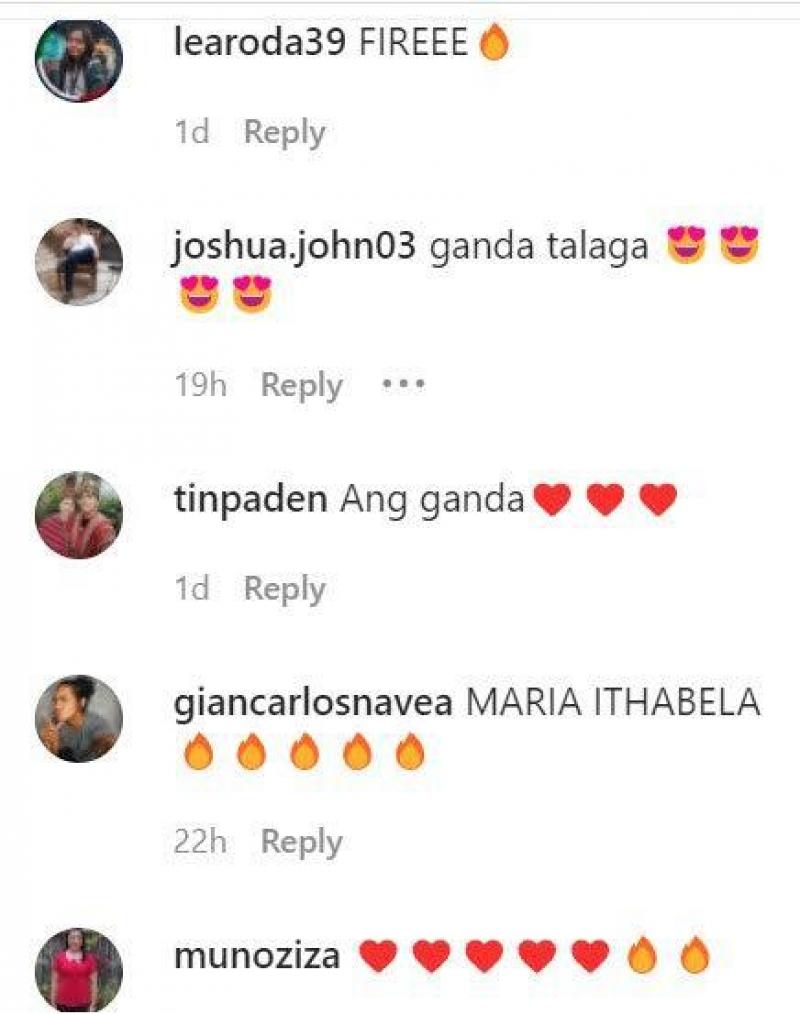Open learoda39's profile picture
Image resolution: width=800 pixels, height=1014 pixels.
(x=78, y=60)
